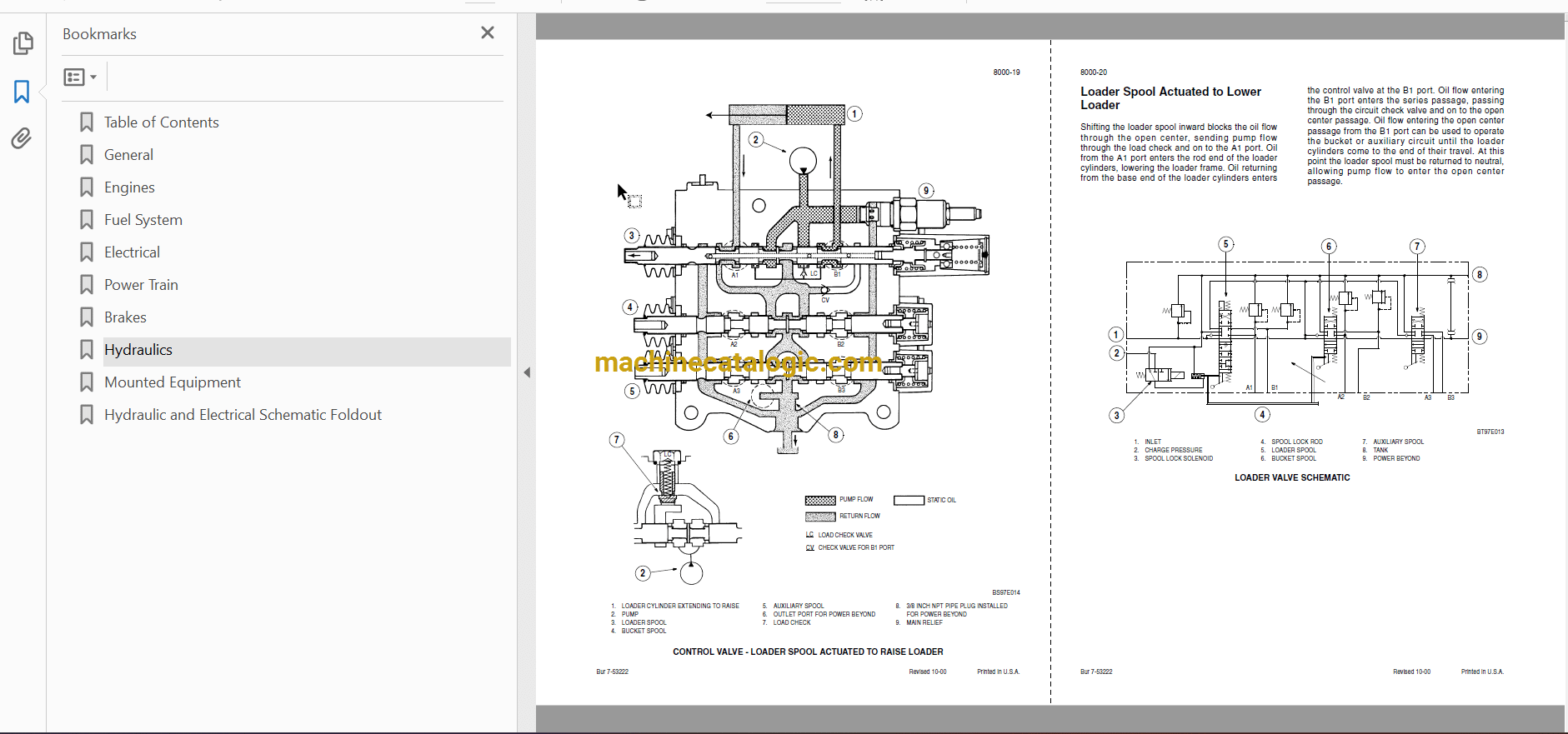Screen dimensions: 1568x734
Task: Open the Attachments paperclip icon
Action: pyautogui.click(x=22, y=138)
